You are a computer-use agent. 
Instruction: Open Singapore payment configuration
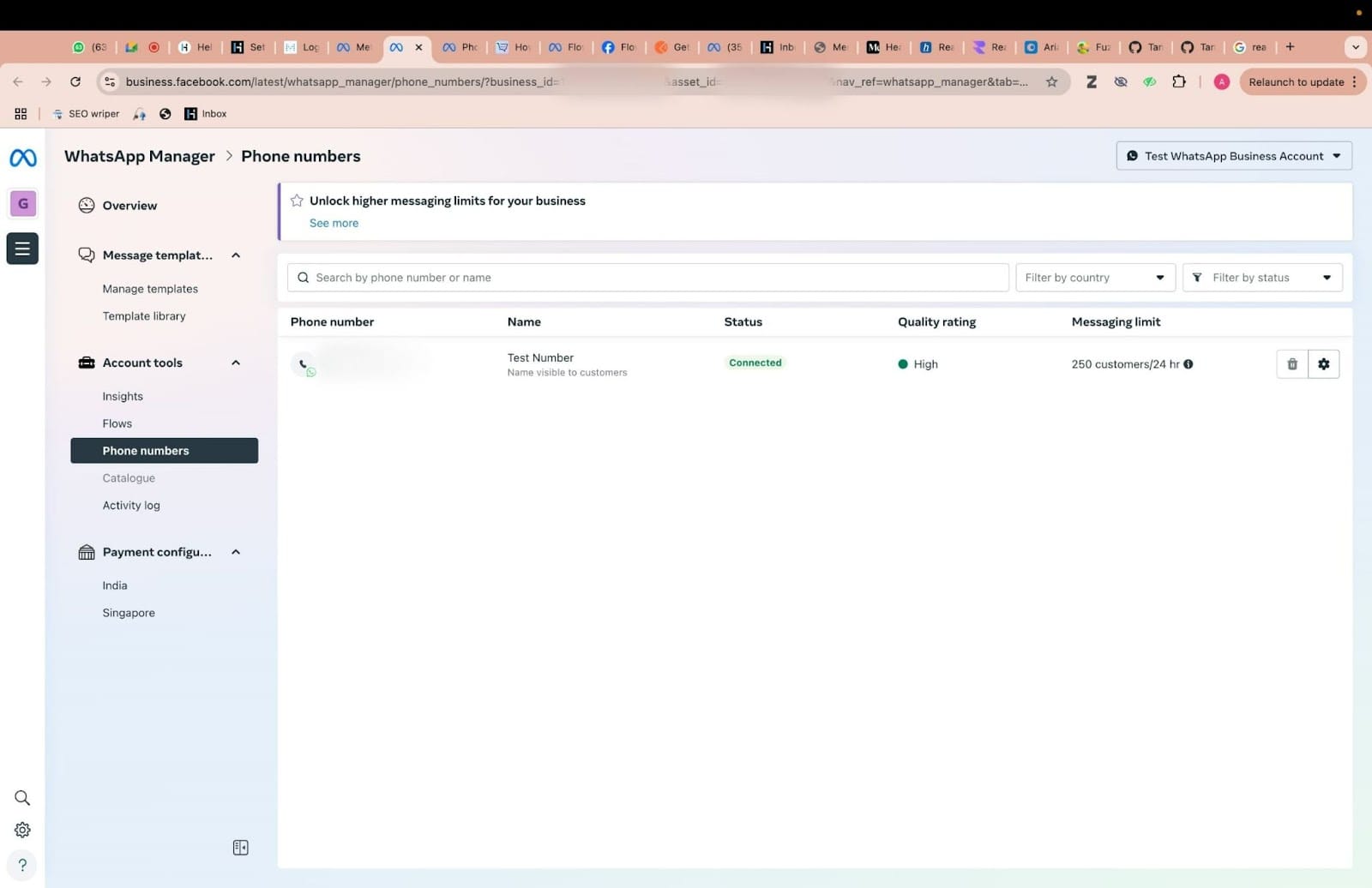pos(129,613)
